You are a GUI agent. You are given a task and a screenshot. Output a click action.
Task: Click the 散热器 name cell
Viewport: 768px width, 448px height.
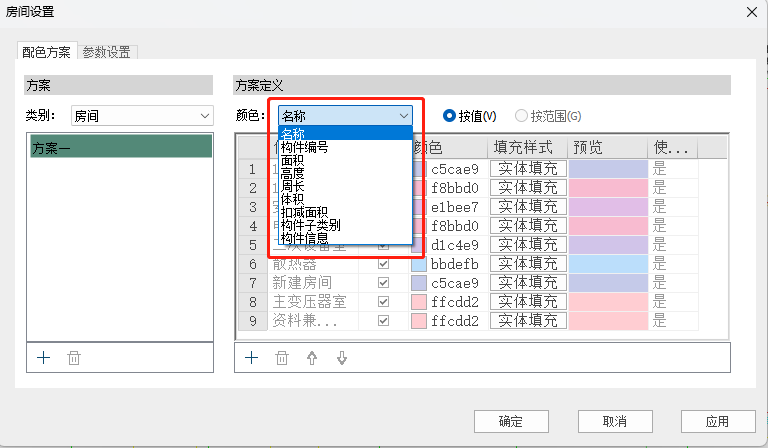coord(313,264)
